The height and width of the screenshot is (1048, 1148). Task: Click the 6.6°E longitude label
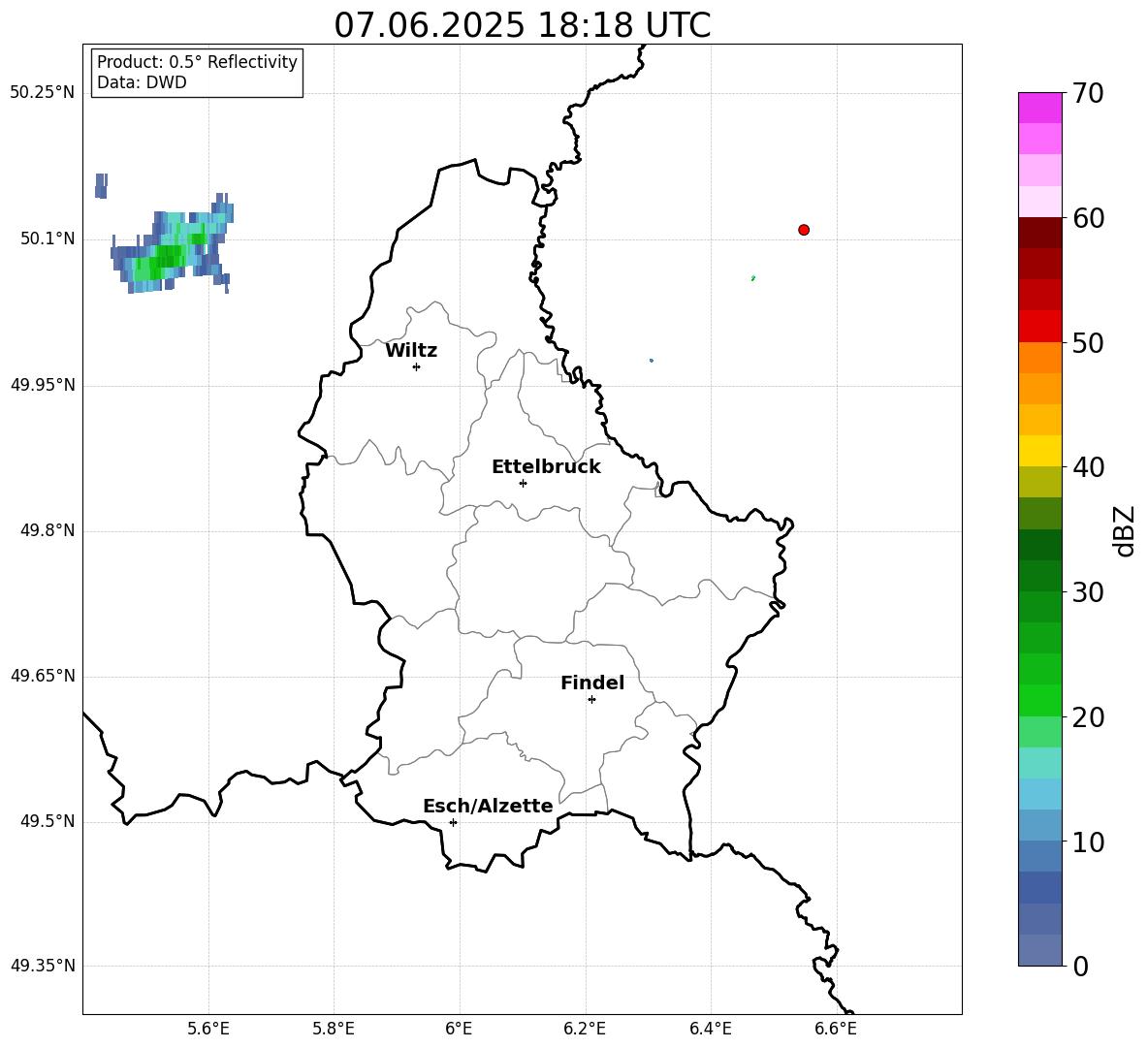(x=836, y=1029)
